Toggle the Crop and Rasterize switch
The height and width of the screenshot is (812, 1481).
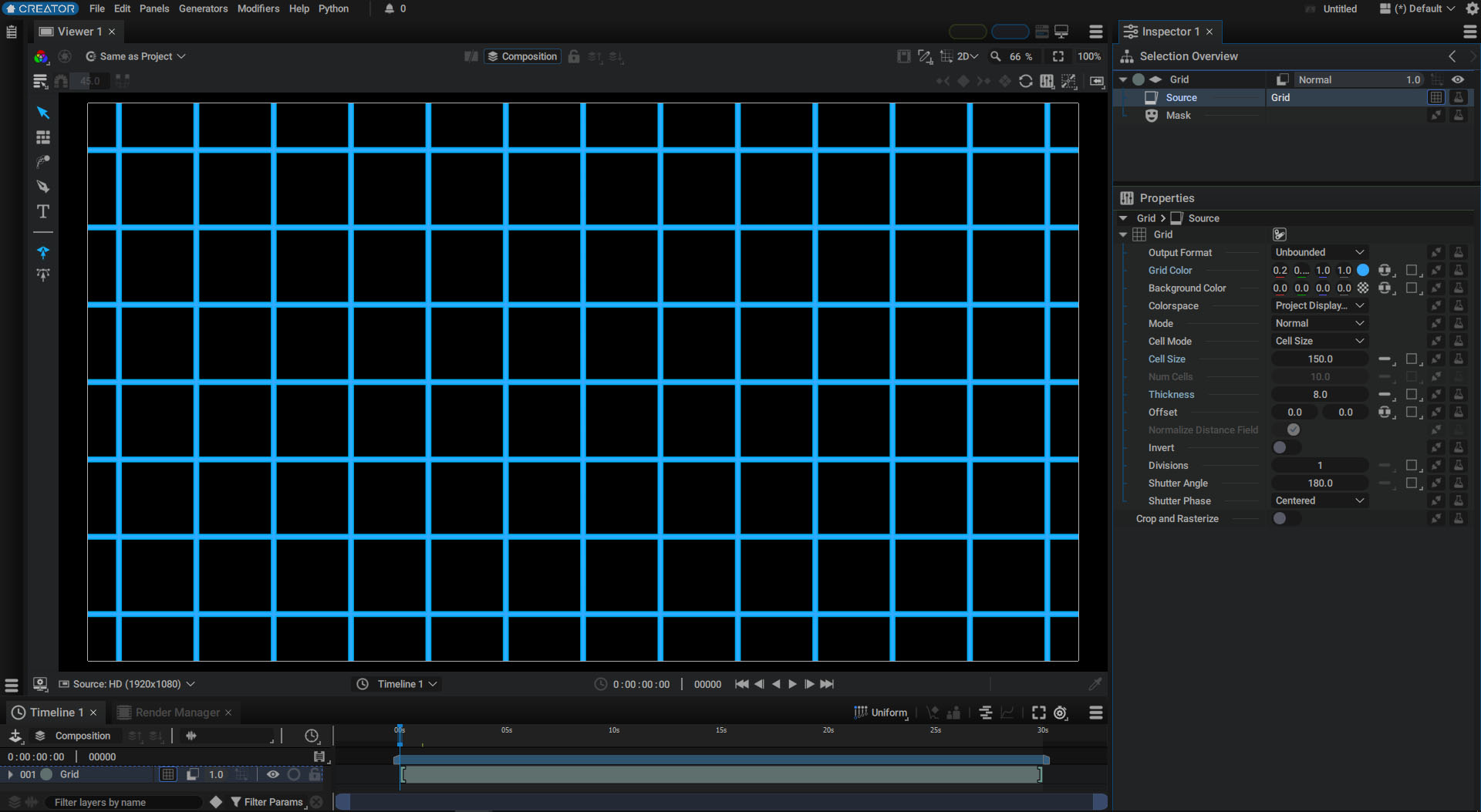(x=1286, y=518)
